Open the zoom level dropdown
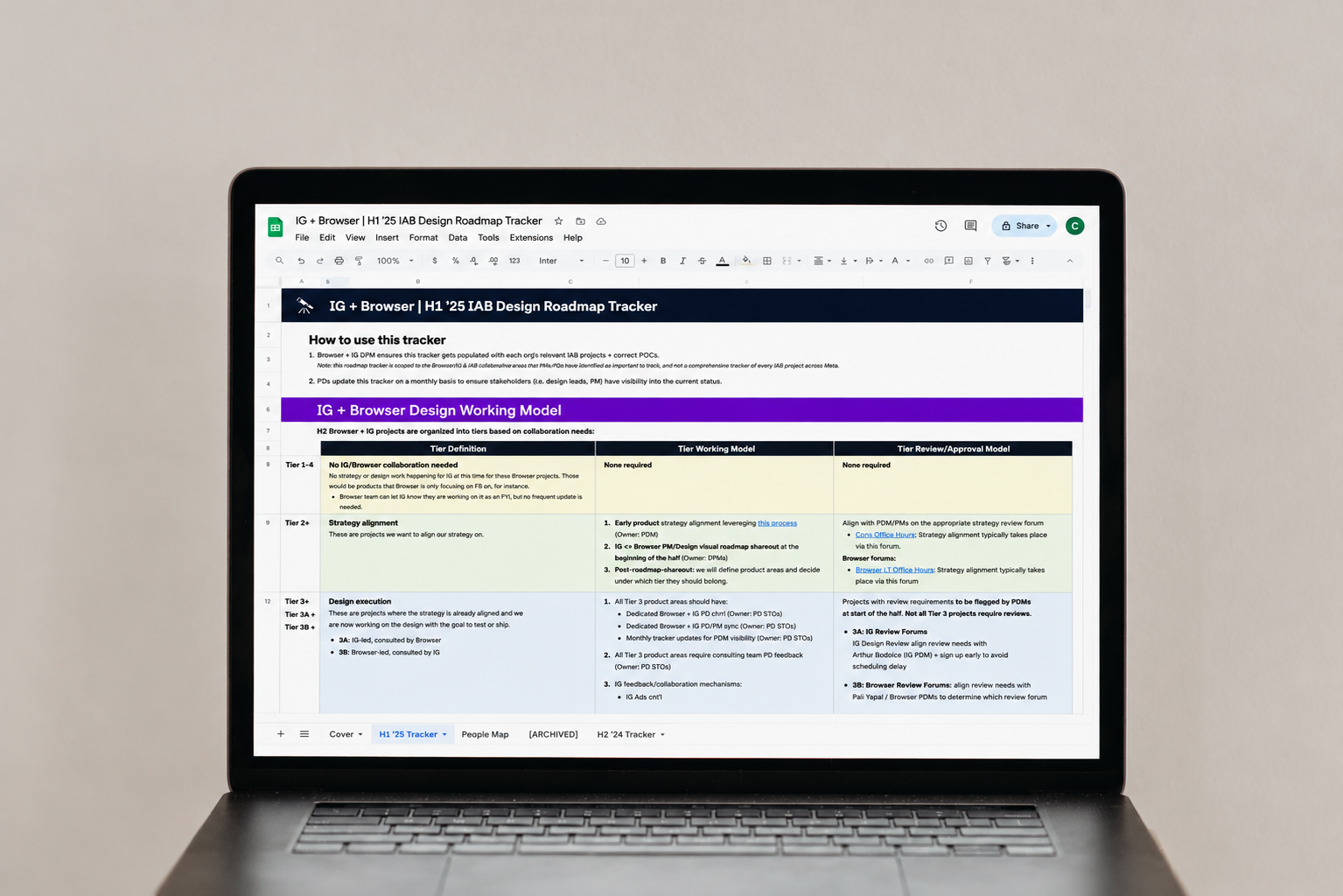The height and width of the screenshot is (896, 1343). click(395, 261)
